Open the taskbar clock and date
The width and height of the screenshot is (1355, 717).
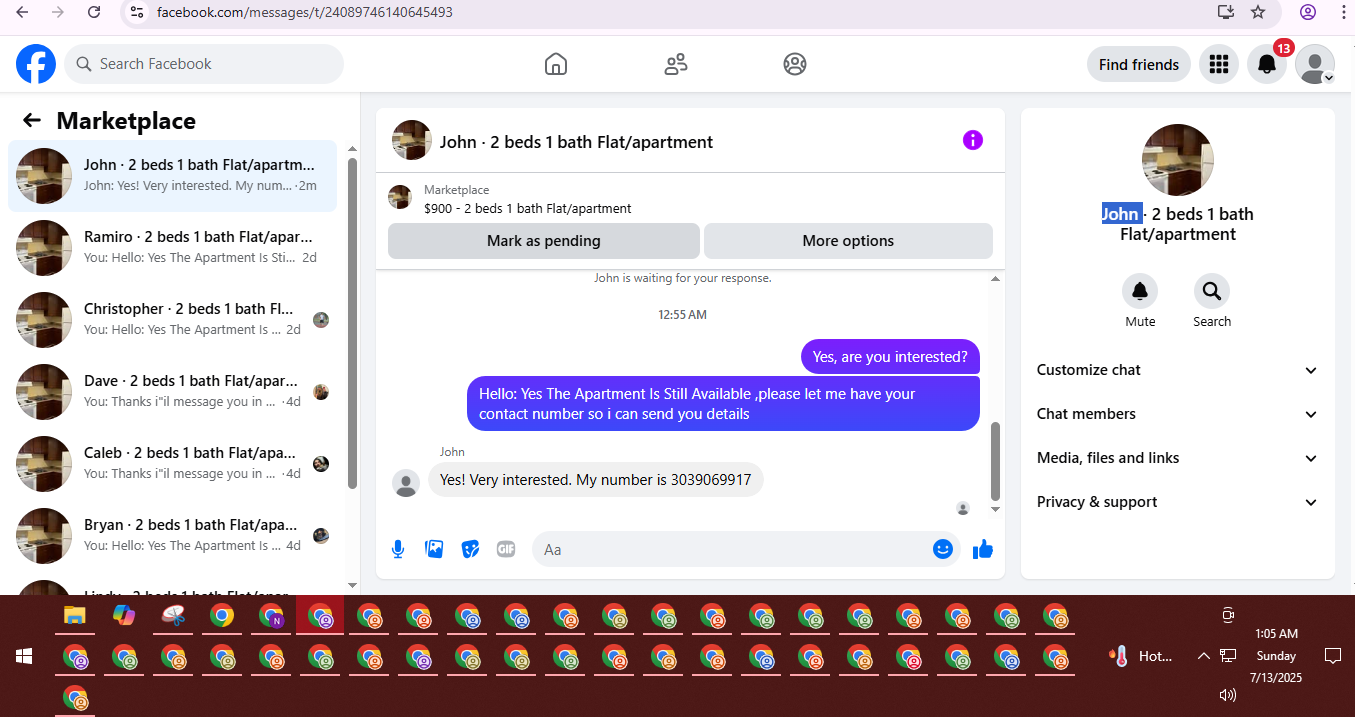[x=1276, y=655]
